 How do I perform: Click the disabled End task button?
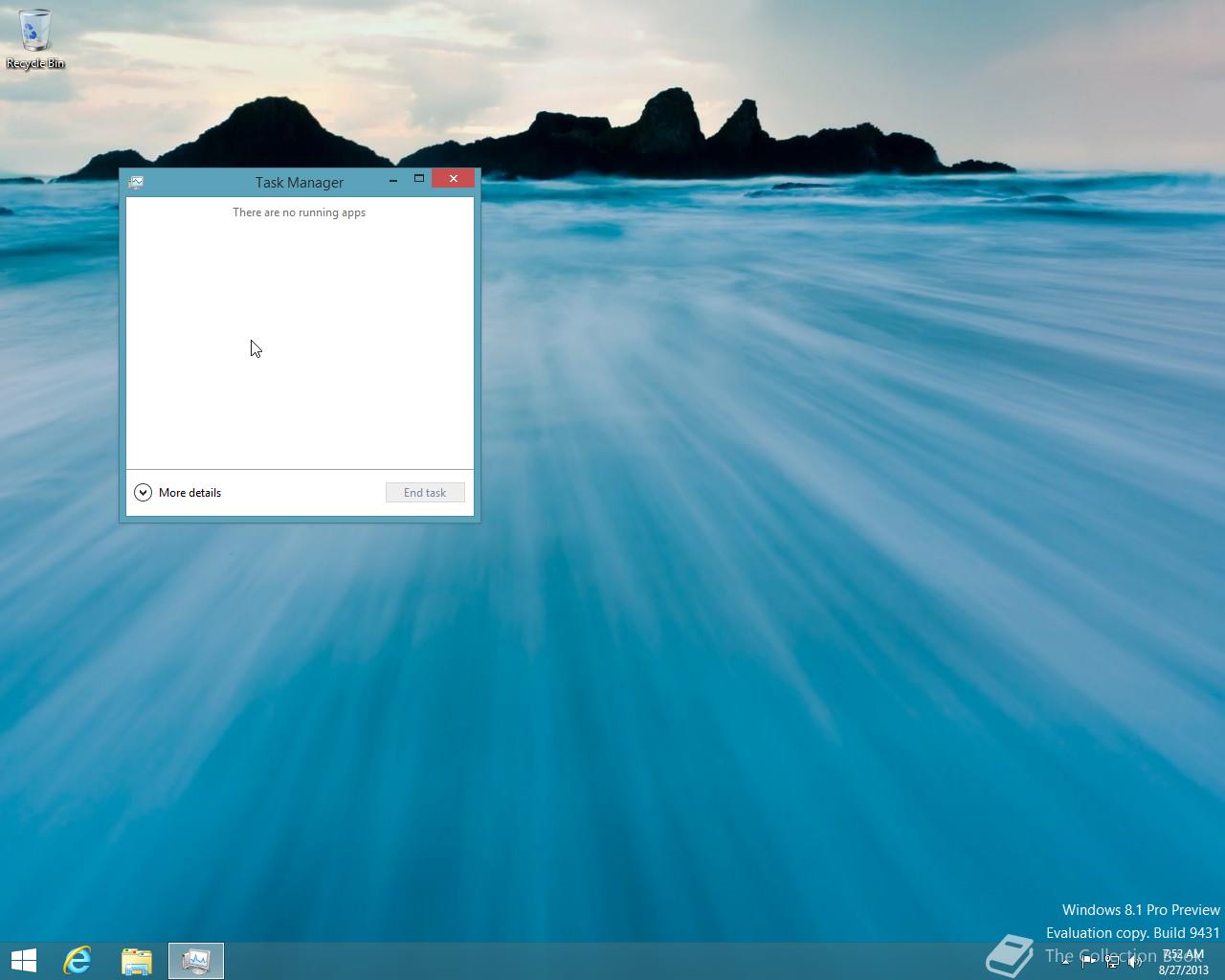pyautogui.click(x=425, y=493)
